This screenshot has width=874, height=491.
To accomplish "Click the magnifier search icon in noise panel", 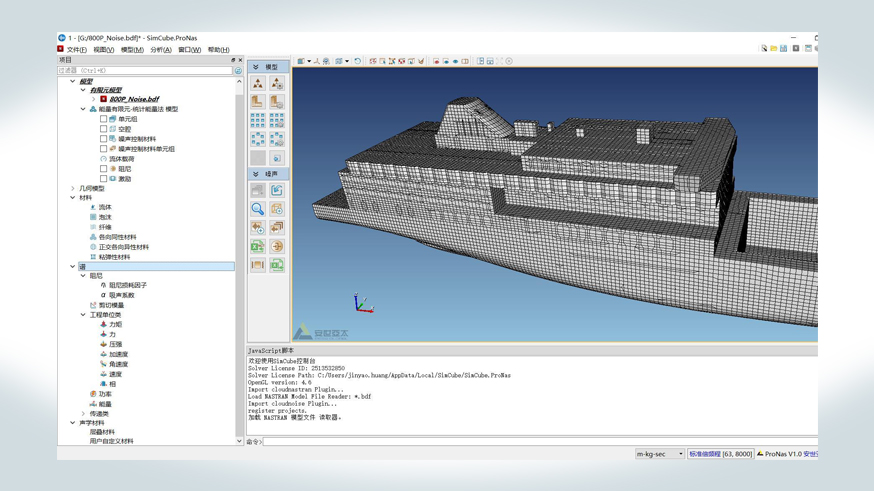I will [x=258, y=209].
